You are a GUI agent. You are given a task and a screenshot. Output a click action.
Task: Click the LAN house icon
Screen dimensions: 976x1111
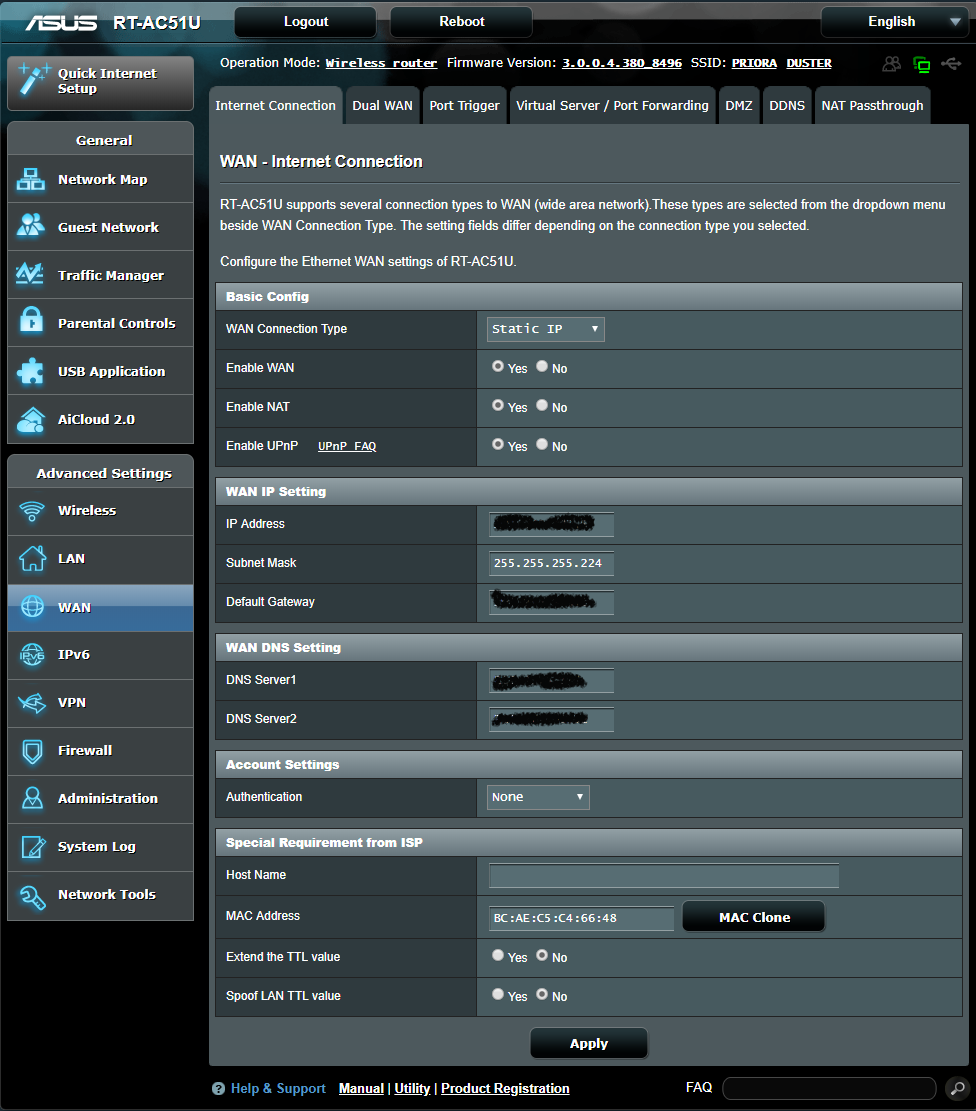(32, 558)
